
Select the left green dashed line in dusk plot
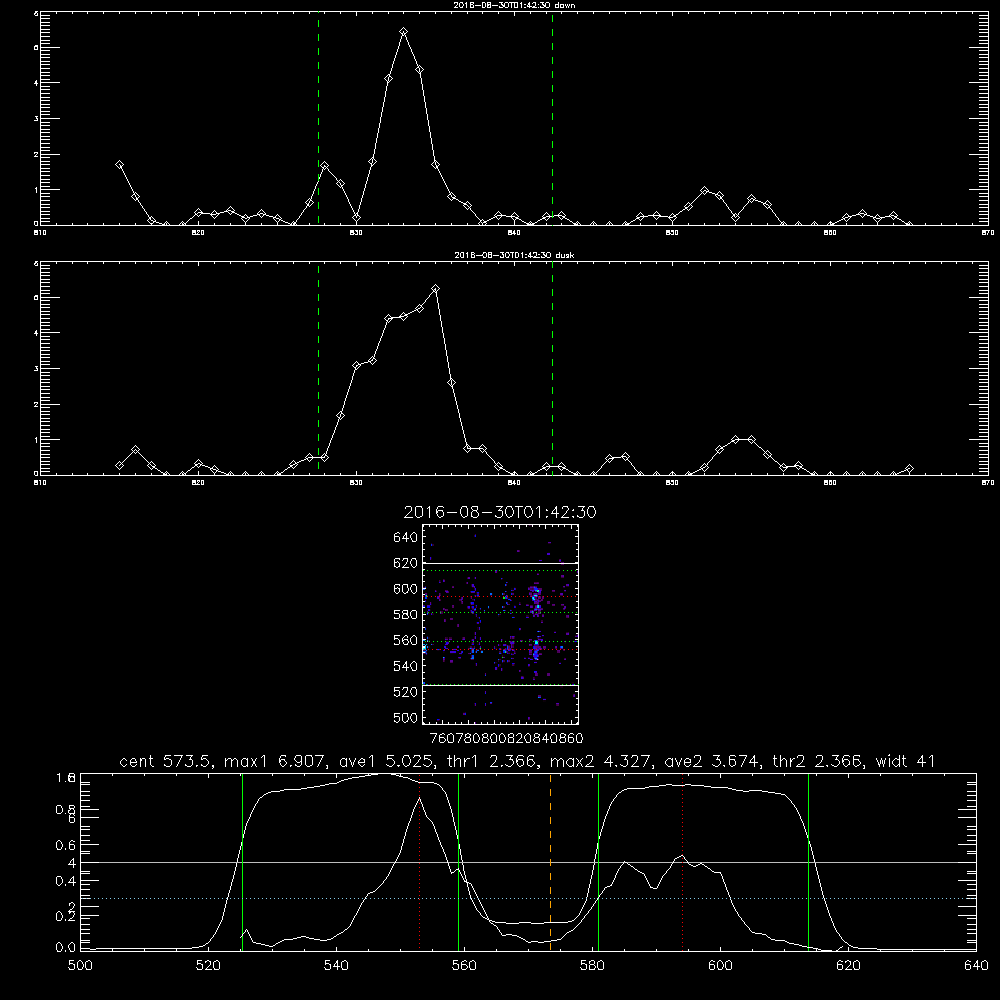click(x=318, y=369)
